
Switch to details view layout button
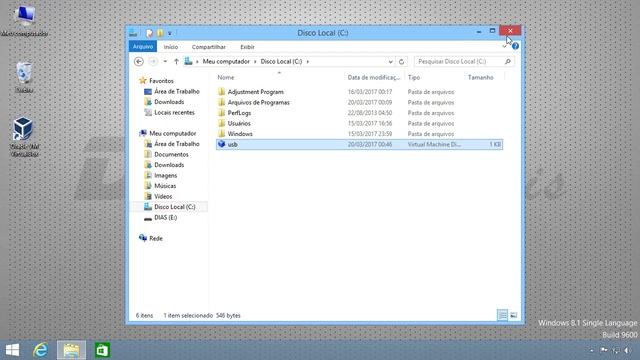click(x=502, y=315)
